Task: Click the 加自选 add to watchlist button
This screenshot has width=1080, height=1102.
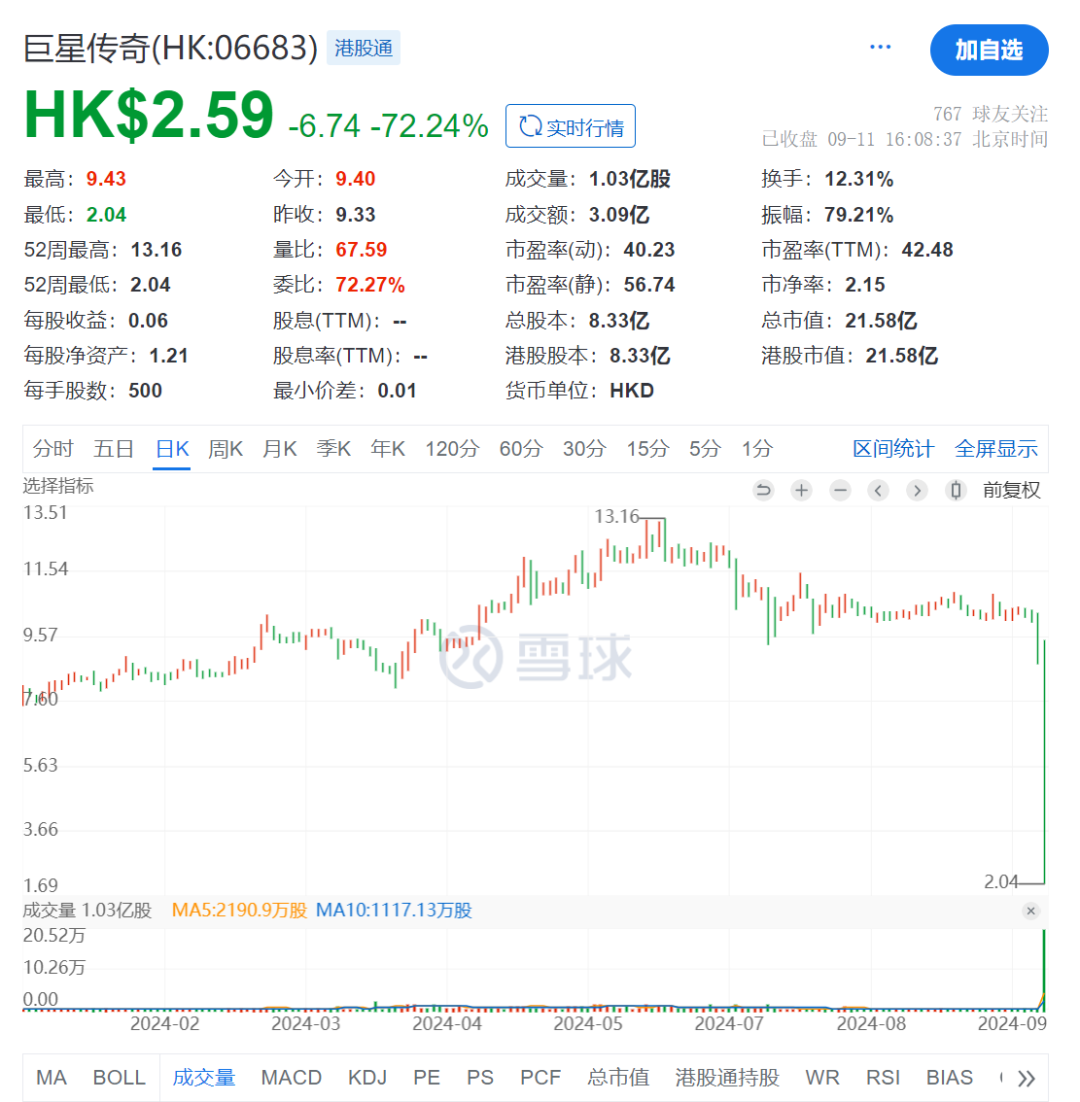Action: [x=989, y=50]
